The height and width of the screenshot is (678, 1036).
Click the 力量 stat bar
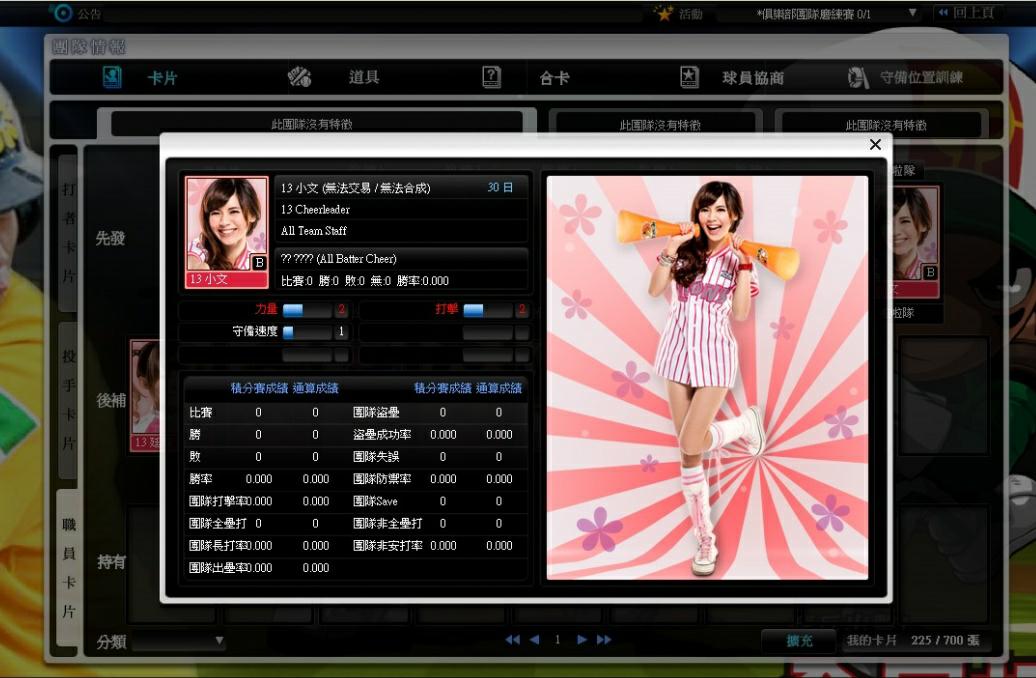[306, 310]
